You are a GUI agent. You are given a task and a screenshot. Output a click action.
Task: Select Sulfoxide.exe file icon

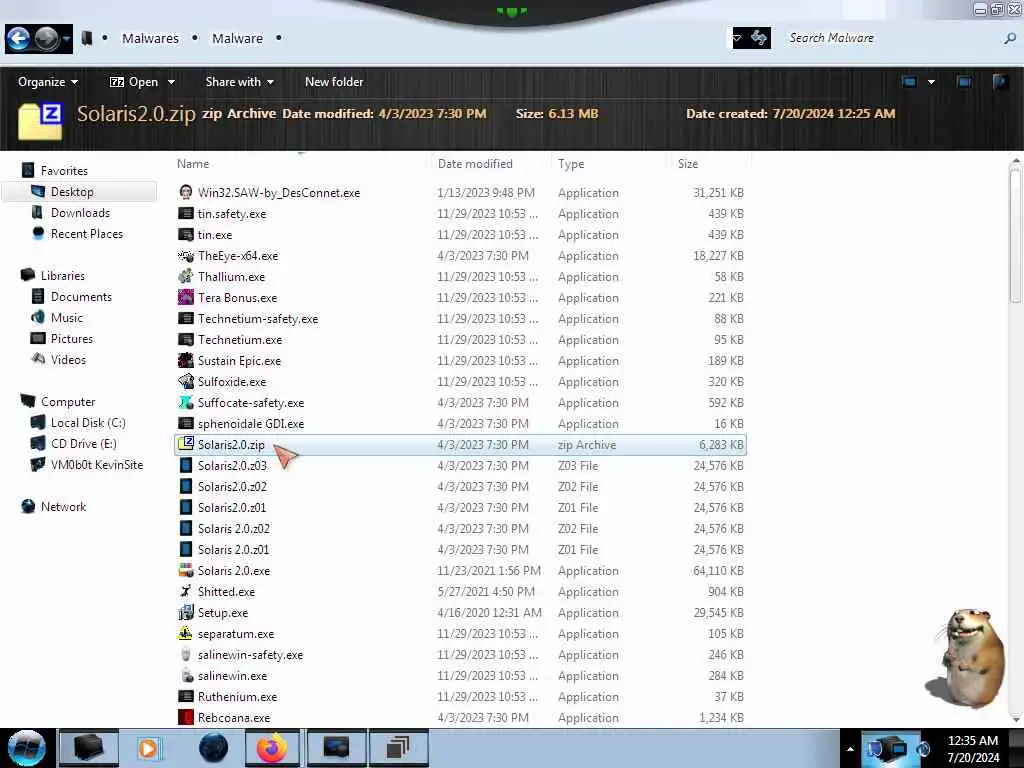(186, 381)
